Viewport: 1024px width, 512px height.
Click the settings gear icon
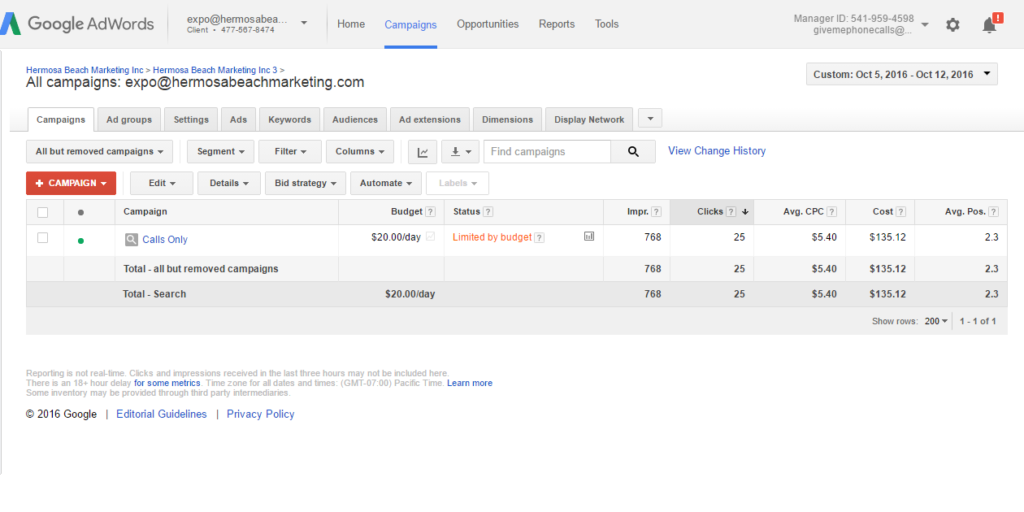[x=952, y=25]
